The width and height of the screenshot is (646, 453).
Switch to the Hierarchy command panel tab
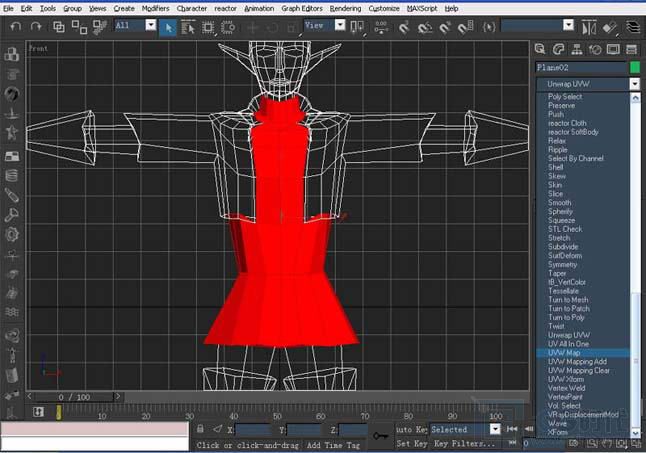point(577,49)
